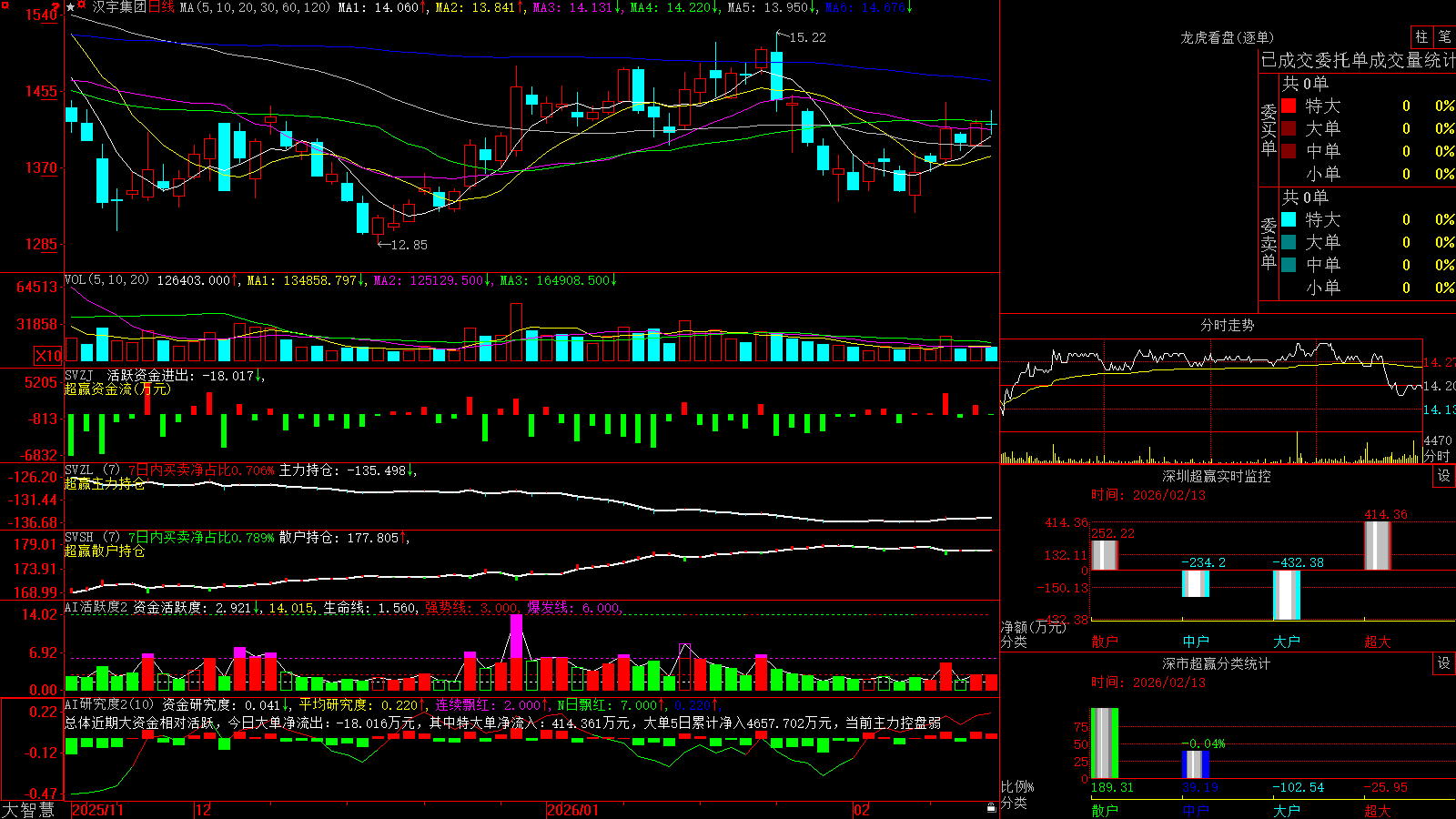1456x819 pixels.
Task: Click the 中户 -0.04% bar in 分类统计
Action: pyautogui.click(x=1196, y=764)
